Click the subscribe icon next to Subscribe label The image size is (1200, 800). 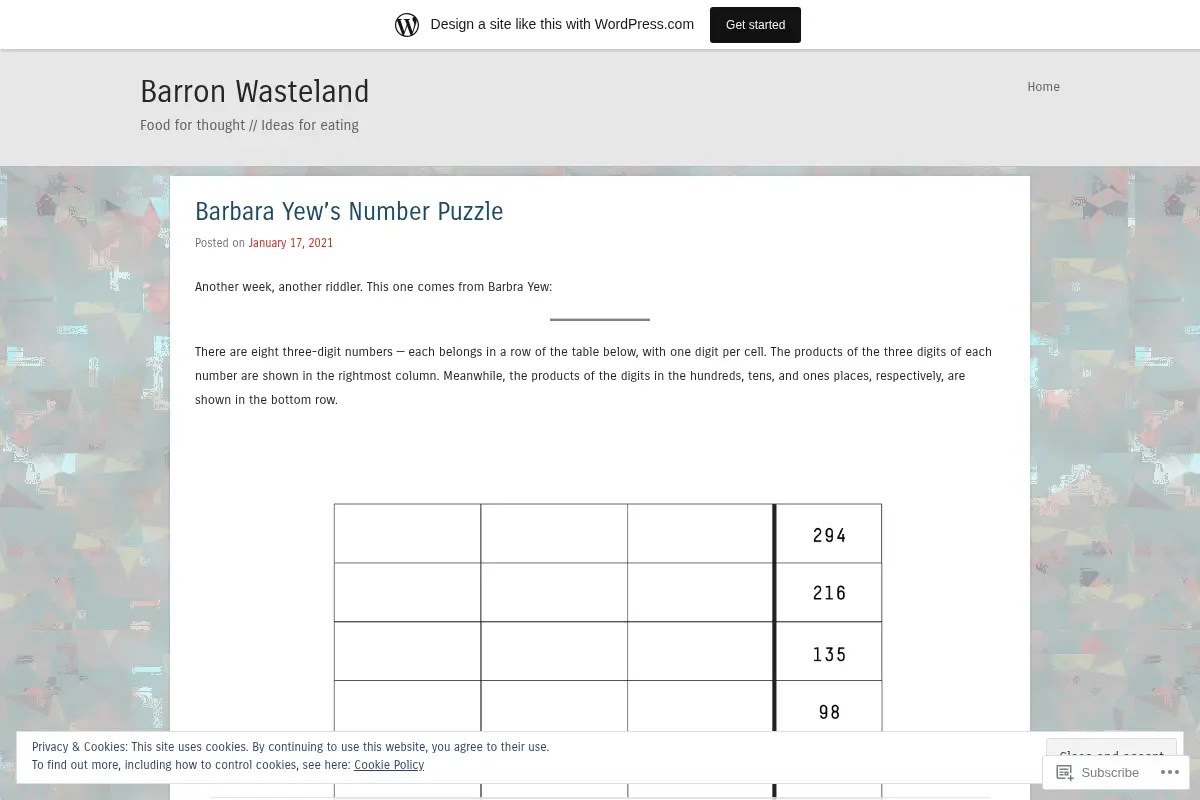[x=1065, y=772]
